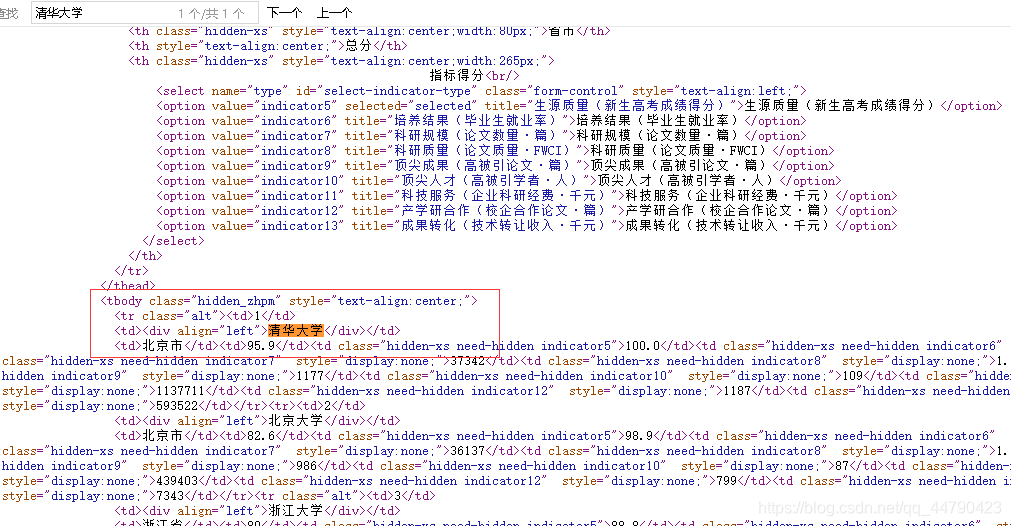Click the 指标得分 text line
Viewport: 1011px width, 526px height.
[x=474, y=76]
